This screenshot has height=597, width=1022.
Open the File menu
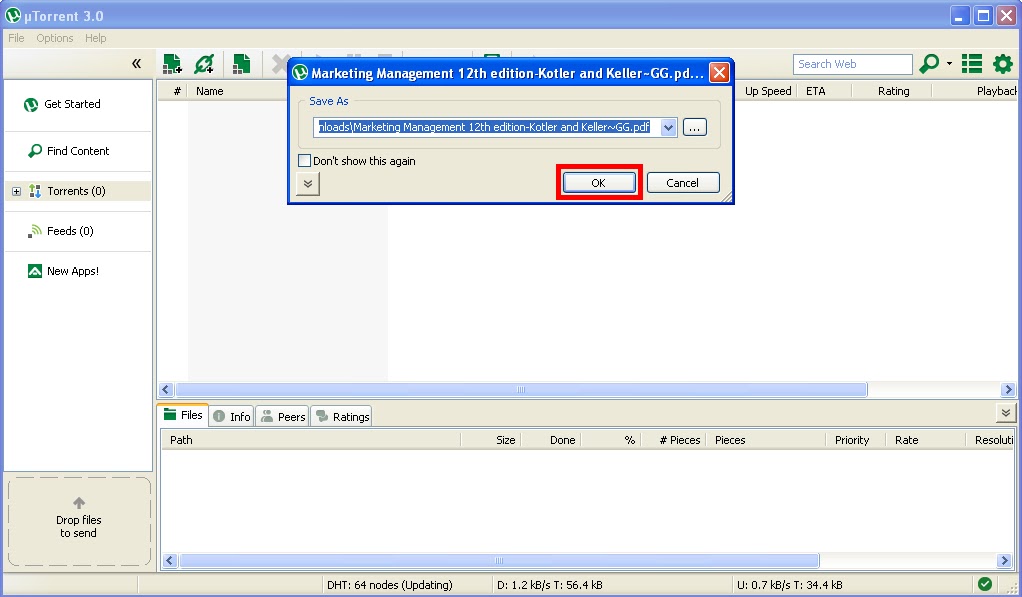coord(16,38)
